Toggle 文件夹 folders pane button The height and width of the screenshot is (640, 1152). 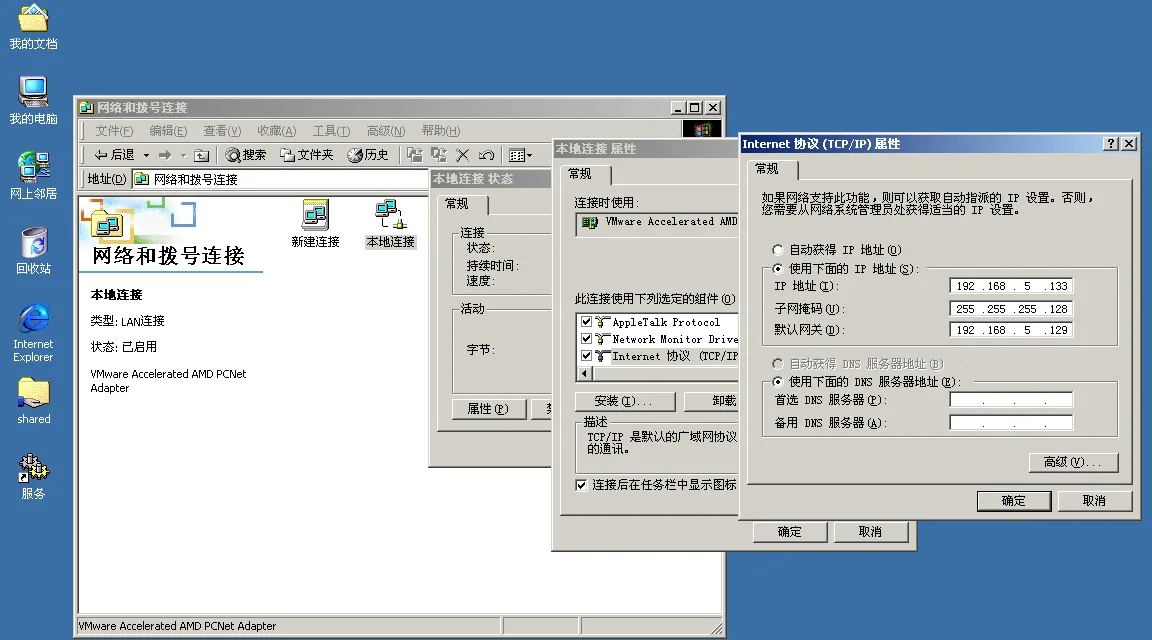click(x=307, y=155)
